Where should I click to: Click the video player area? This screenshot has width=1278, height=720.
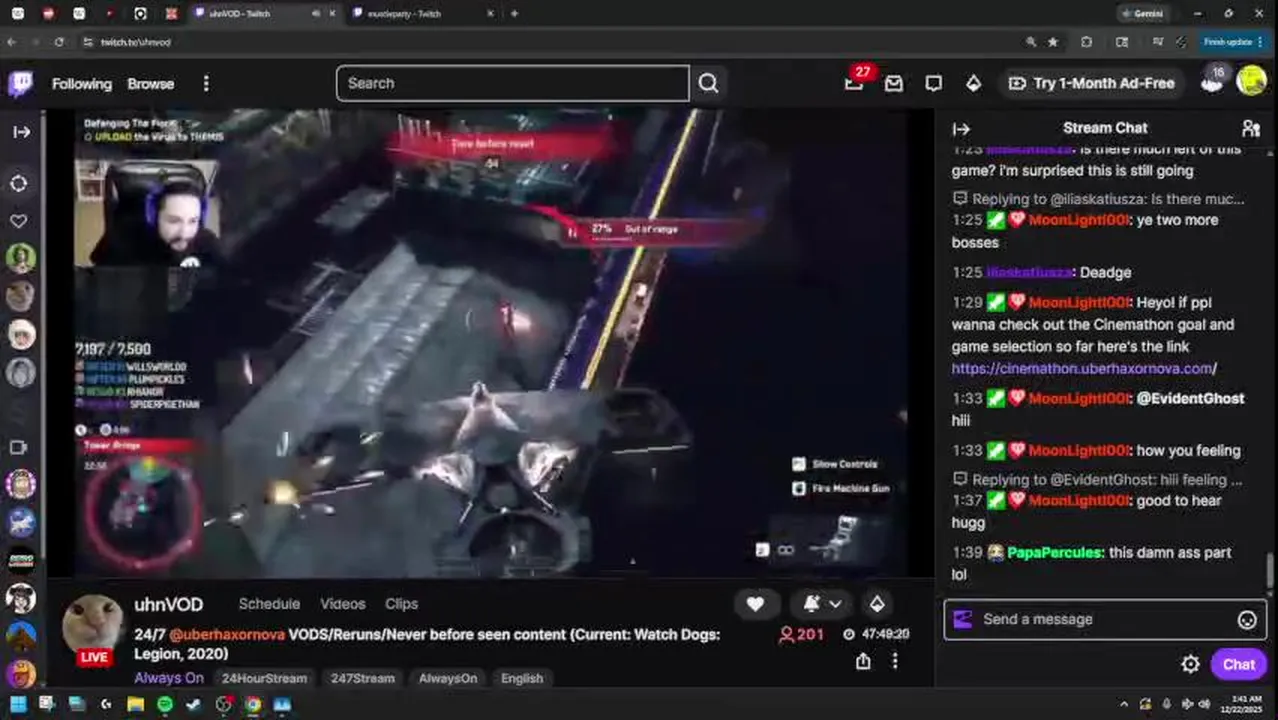click(490, 343)
